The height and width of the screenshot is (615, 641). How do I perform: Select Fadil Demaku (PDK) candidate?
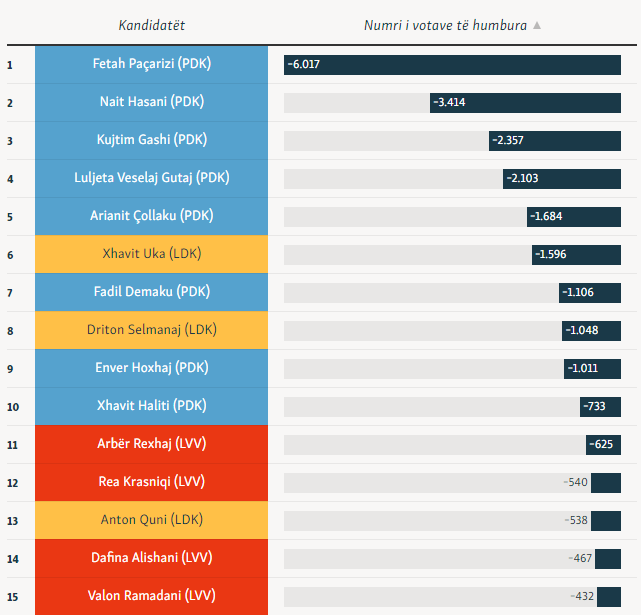click(151, 292)
